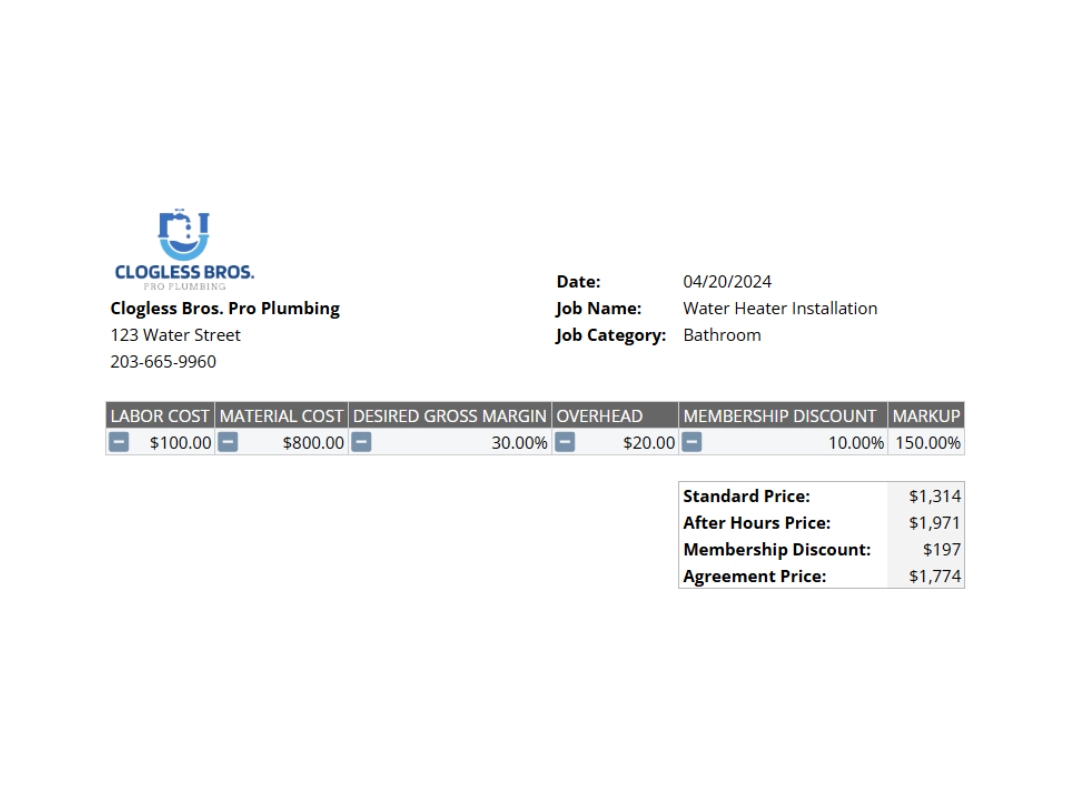The width and height of the screenshot is (1075, 800).
Task: Click the minus icon beside Labor Cost value
Action: 119,442
